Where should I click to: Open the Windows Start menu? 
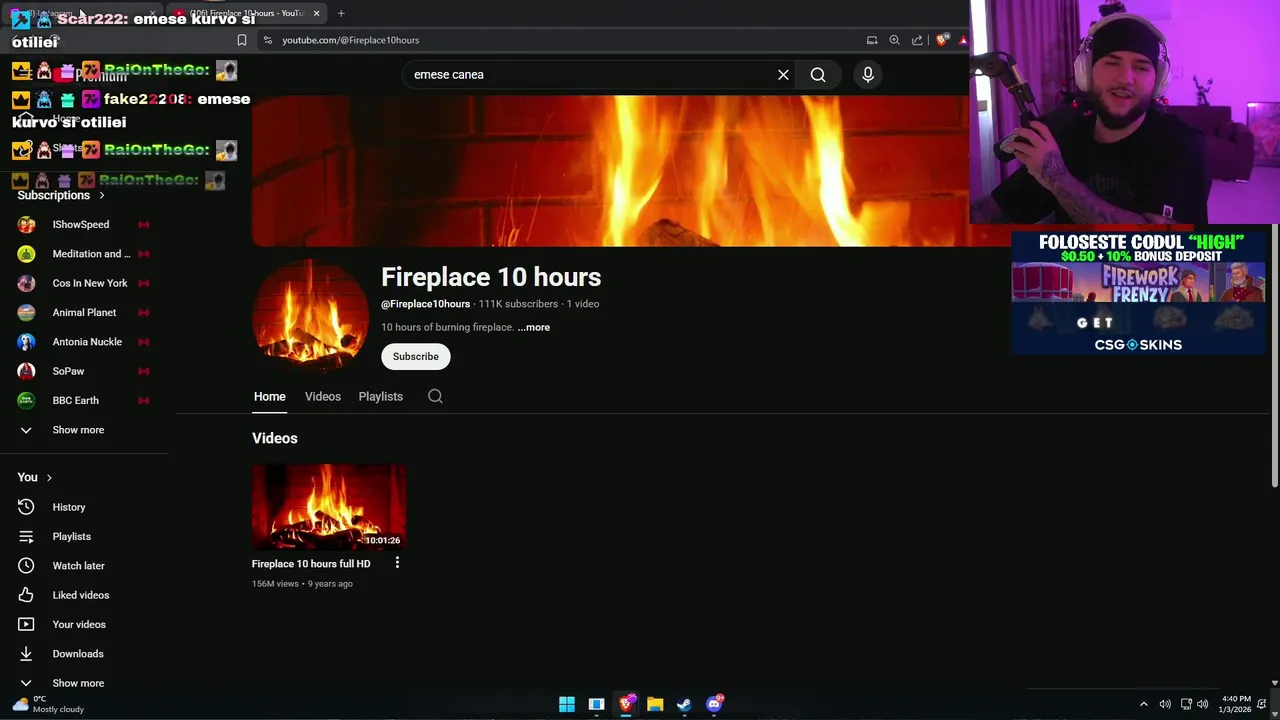567,704
